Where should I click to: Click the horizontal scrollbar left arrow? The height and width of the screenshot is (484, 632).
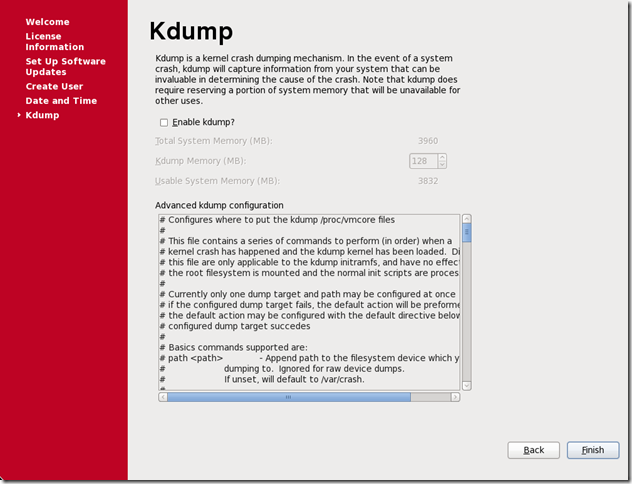(163, 397)
